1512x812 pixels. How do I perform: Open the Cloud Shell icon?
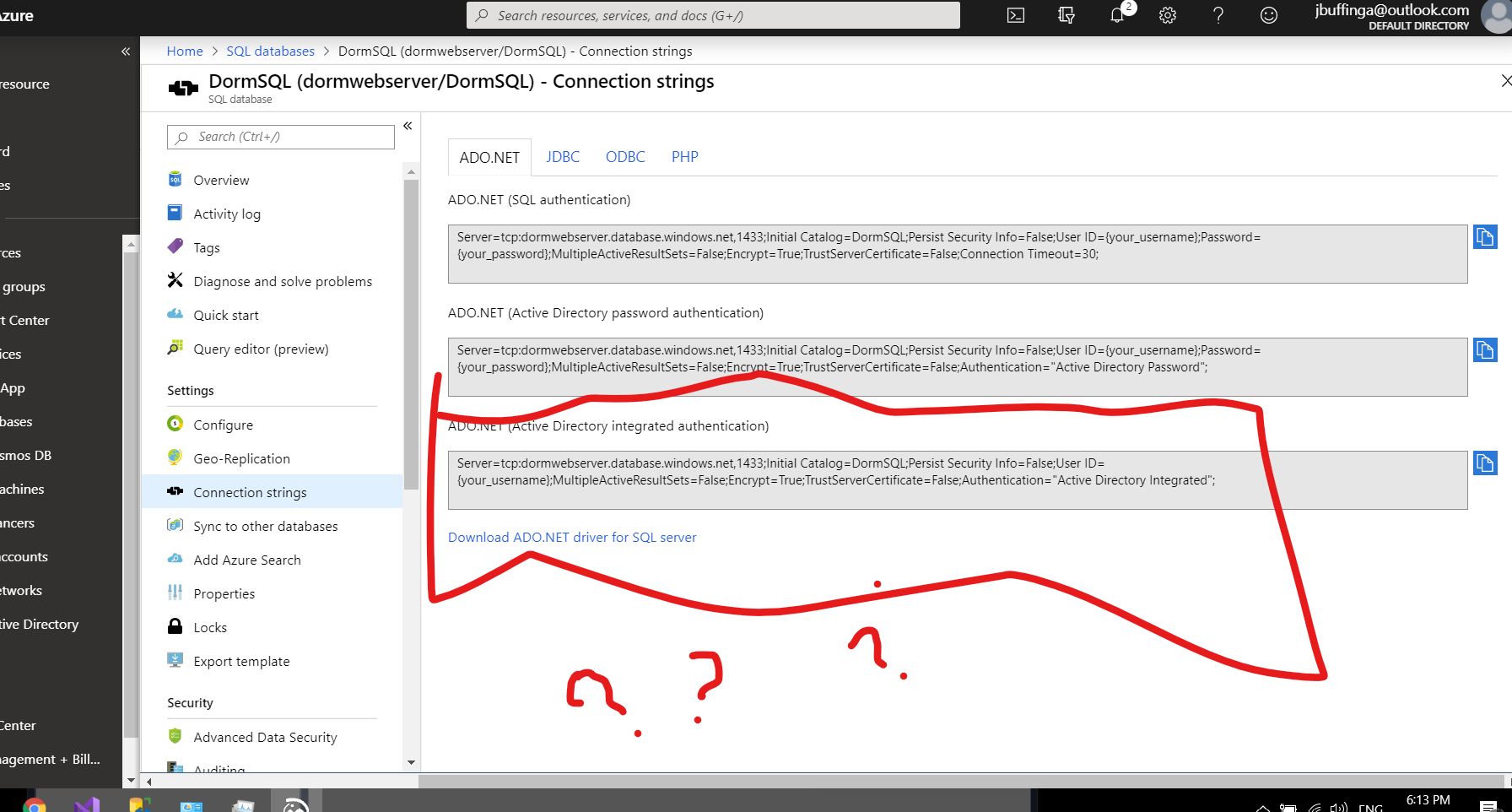[1016, 15]
